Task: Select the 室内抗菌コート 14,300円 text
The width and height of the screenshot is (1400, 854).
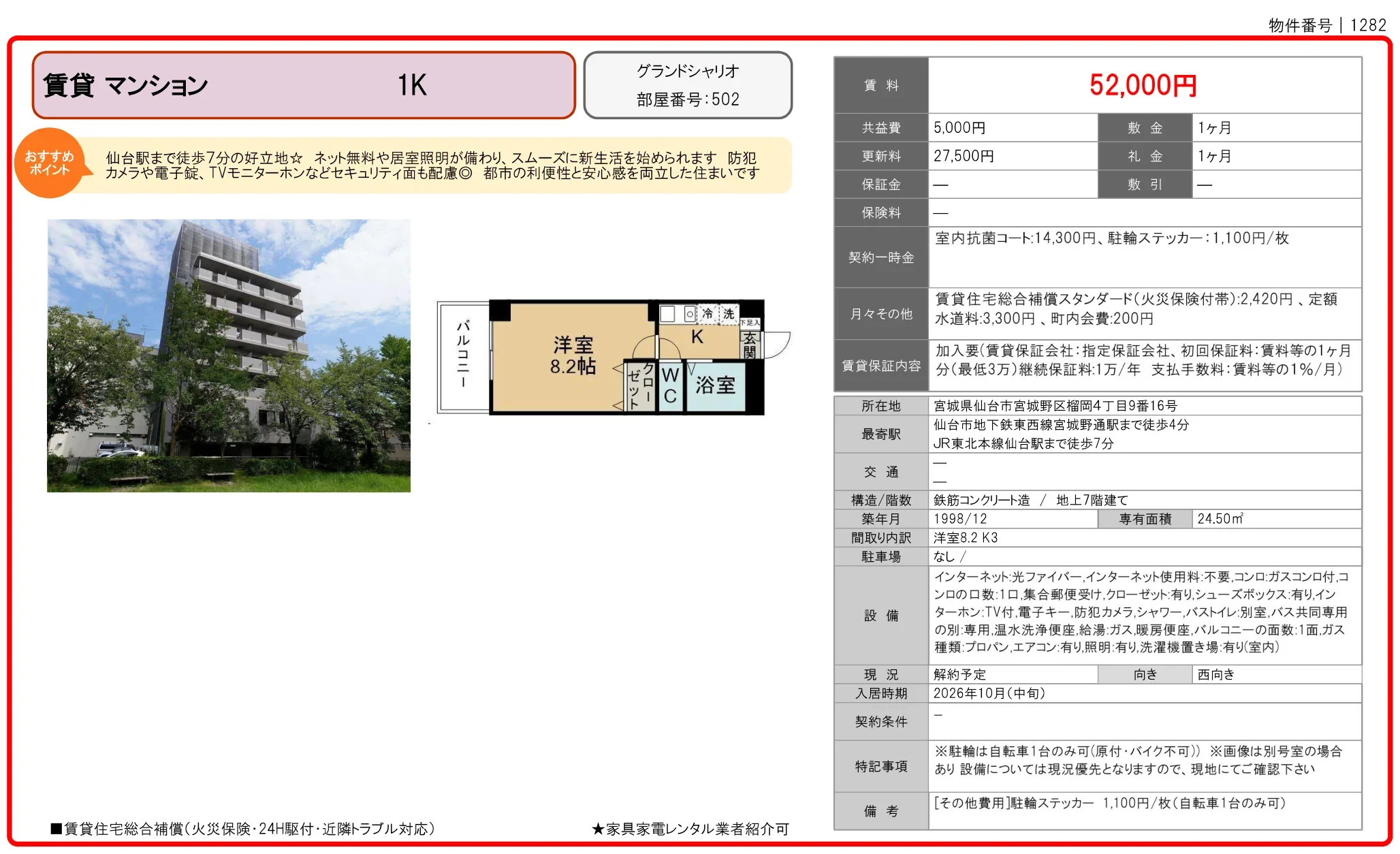Action: 1015,238
